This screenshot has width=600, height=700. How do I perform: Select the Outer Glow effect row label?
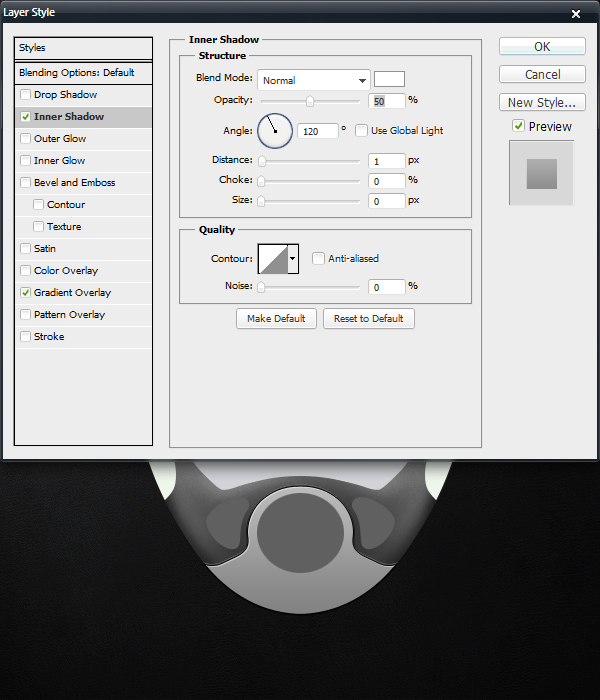pyautogui.click(x=60, y=138)
